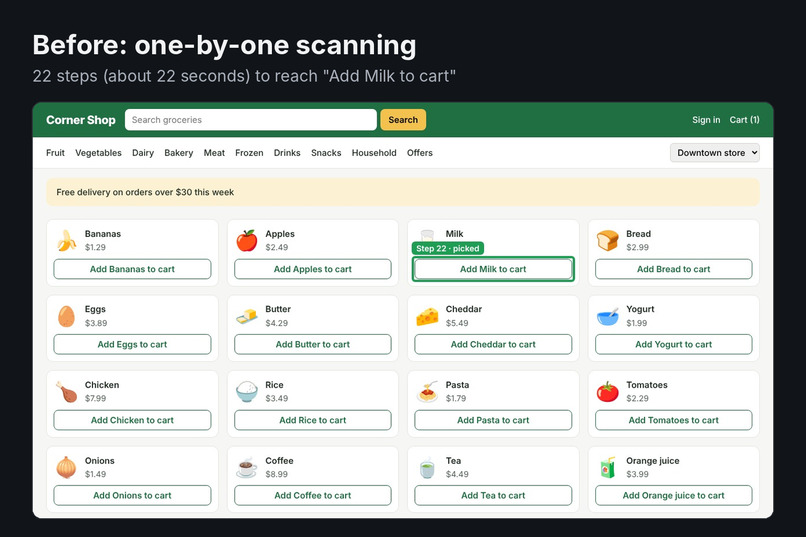Click the Sign in link
The width and height of the screenshot is (806, 537).
pos(706,120)
